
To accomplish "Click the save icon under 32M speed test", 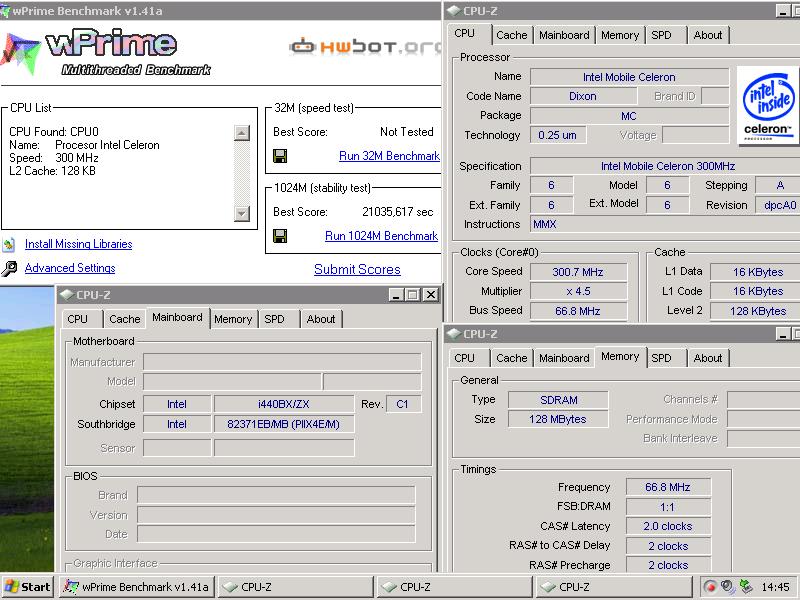I will [280, 156].
